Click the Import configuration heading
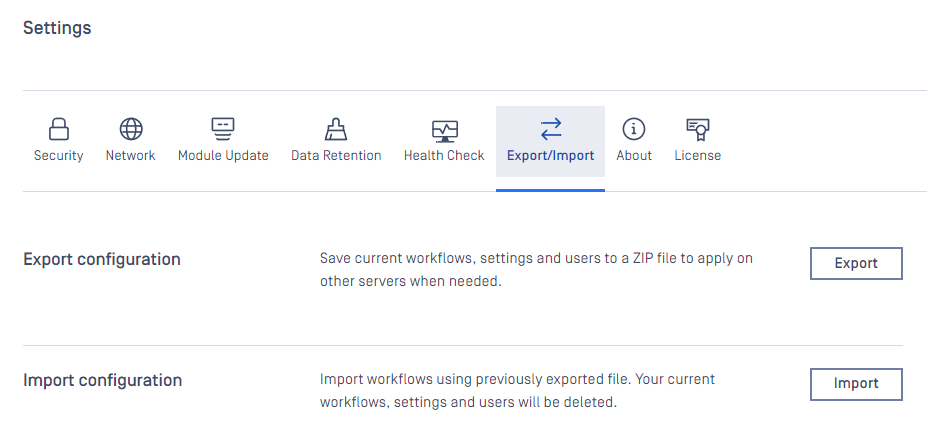 [x=102, y=380]
